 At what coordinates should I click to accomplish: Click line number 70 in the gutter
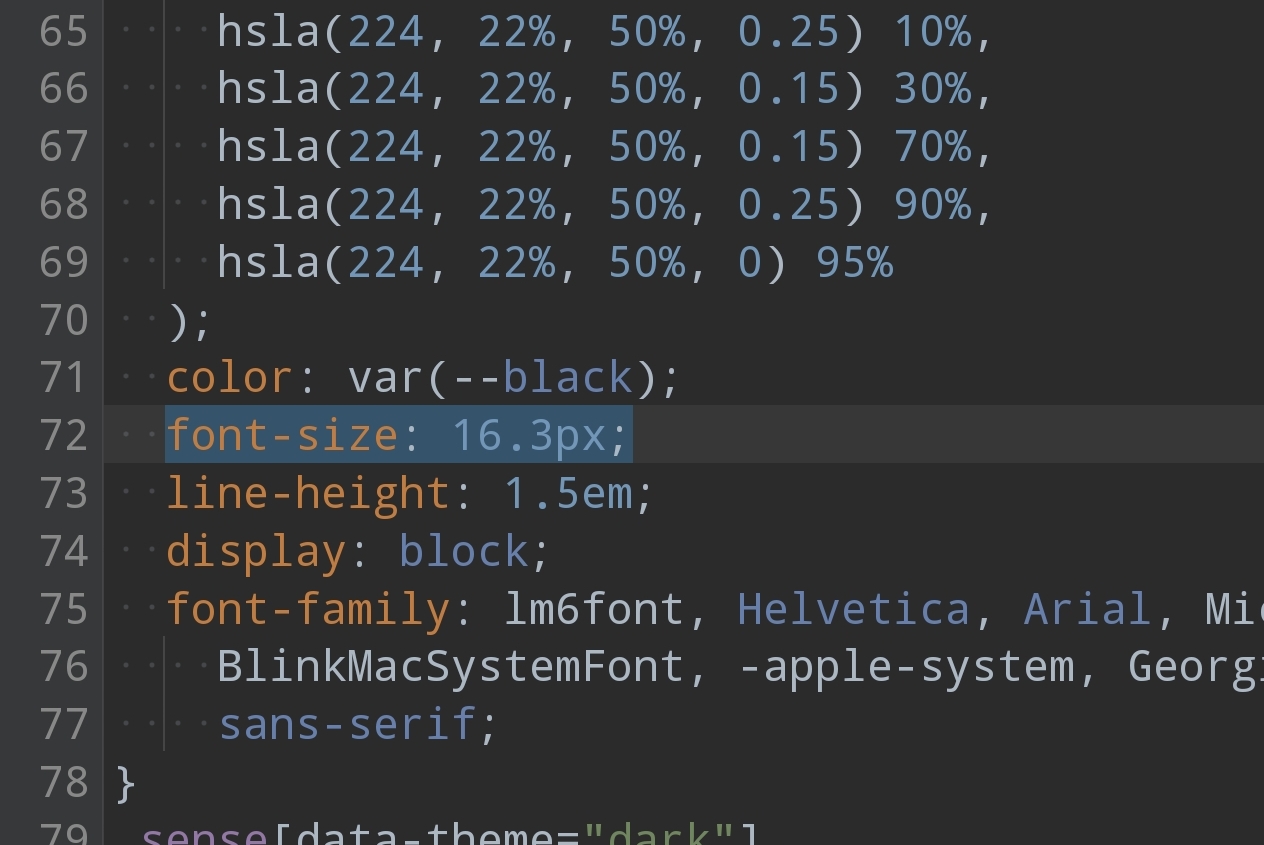pos(64,321)
